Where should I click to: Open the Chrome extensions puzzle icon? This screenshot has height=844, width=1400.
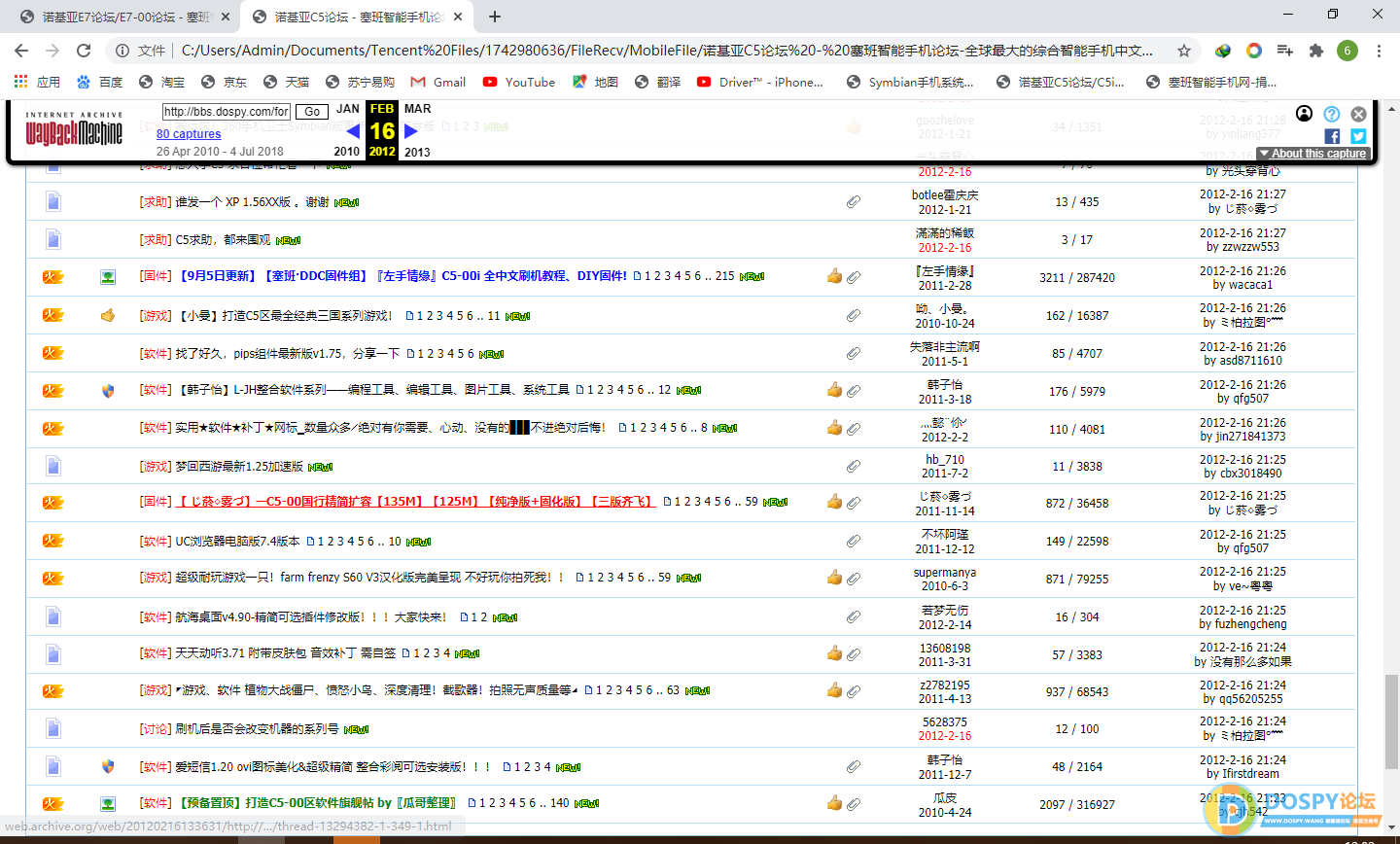tap(1316, 51)
